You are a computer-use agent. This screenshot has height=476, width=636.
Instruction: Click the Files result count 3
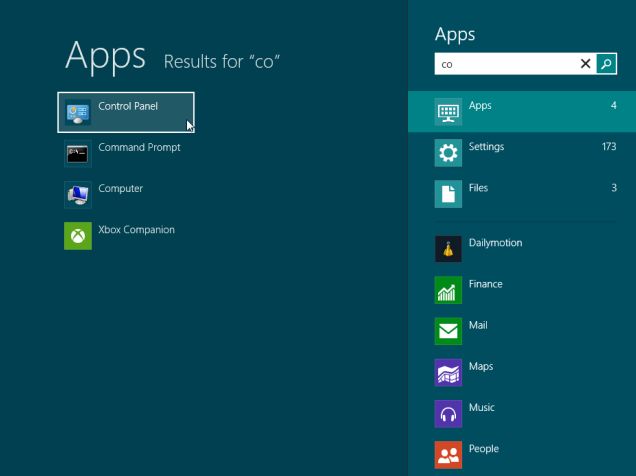614,188
